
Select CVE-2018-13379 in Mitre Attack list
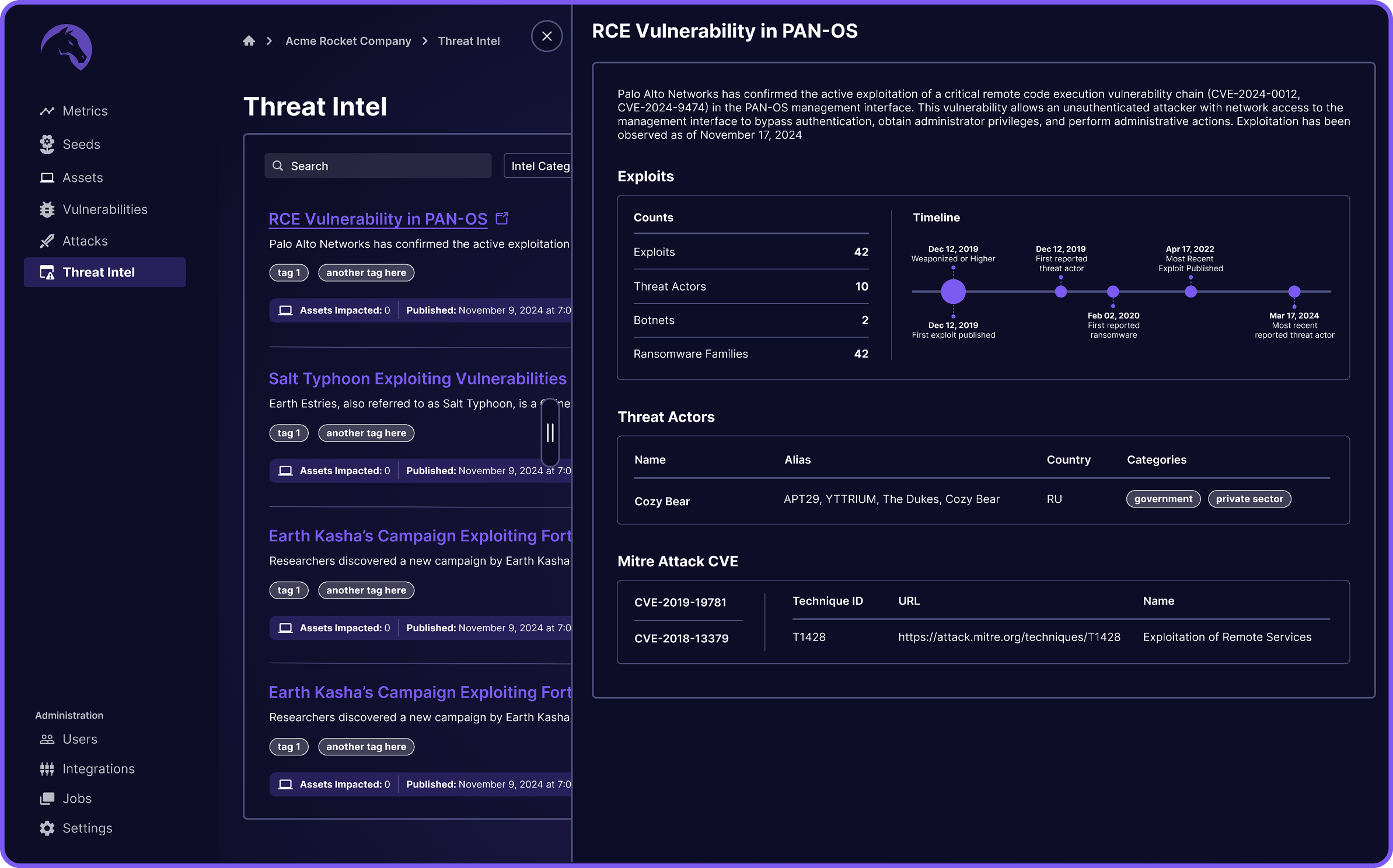point(682,638)
